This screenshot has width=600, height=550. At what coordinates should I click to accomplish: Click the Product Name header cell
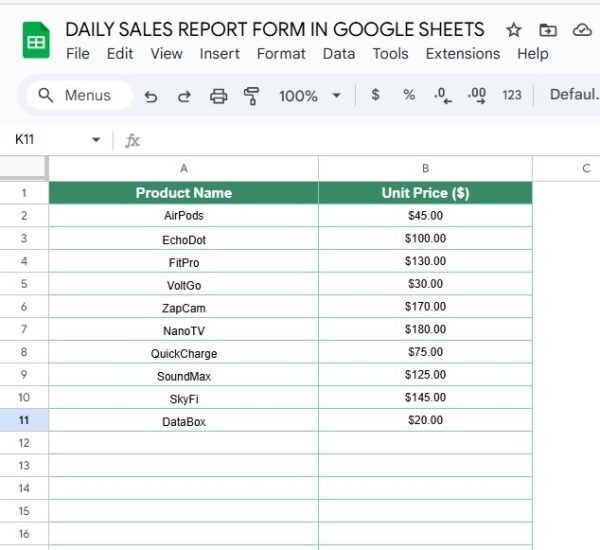[184, 193]
